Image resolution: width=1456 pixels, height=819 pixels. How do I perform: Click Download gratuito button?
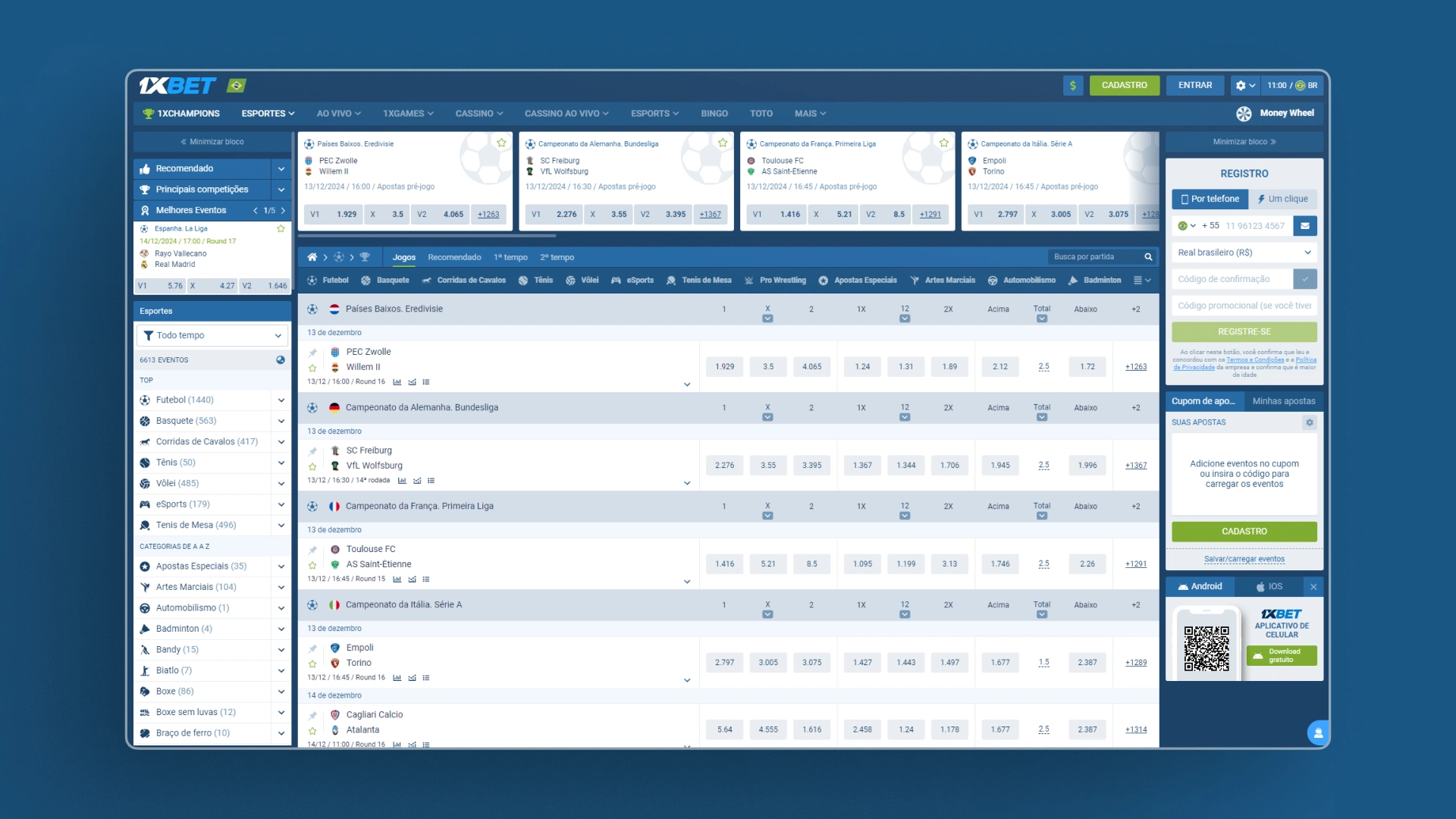click(1282, 656)
